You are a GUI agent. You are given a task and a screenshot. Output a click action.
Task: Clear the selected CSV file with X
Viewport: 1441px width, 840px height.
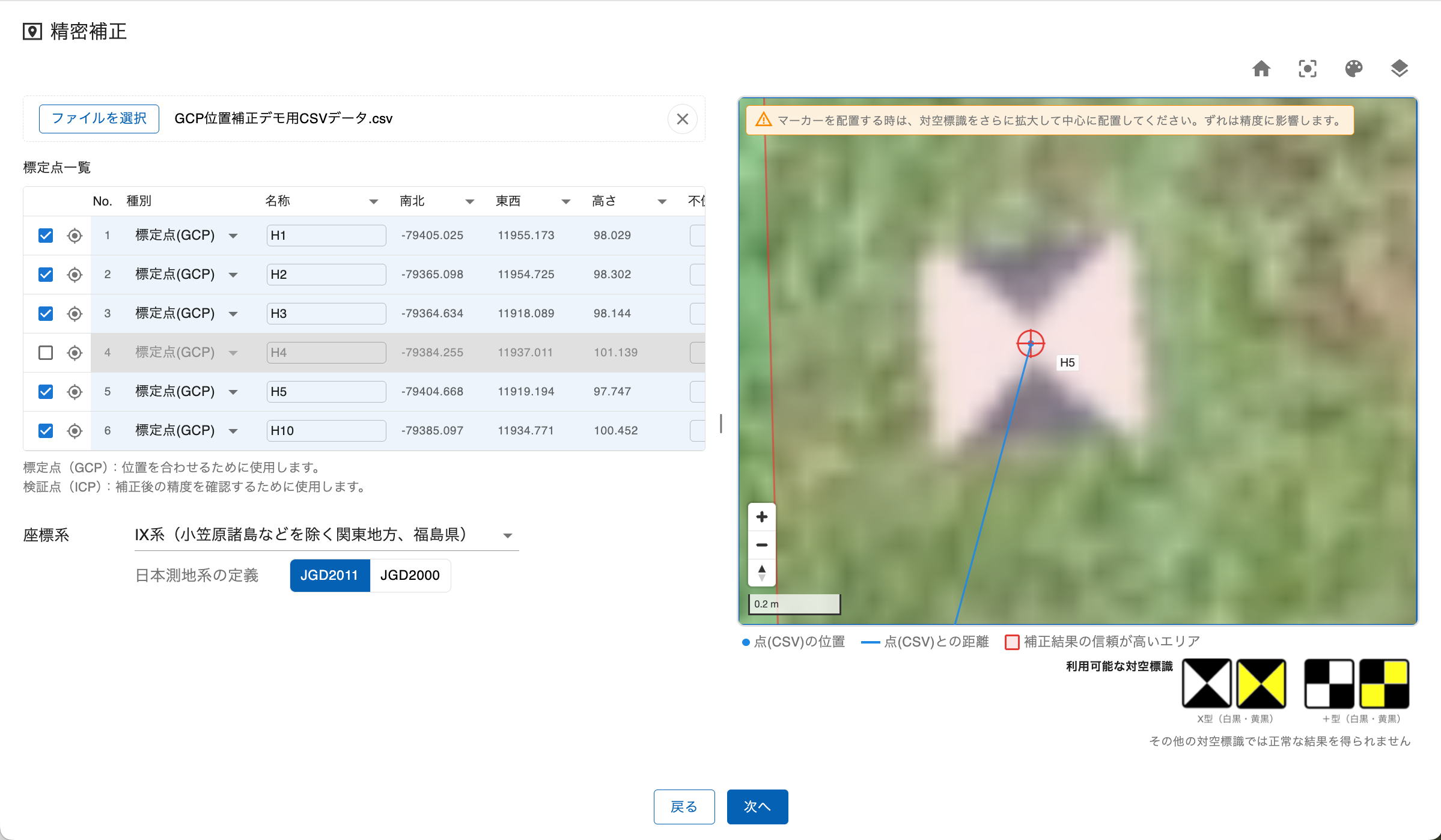point(682,119)
